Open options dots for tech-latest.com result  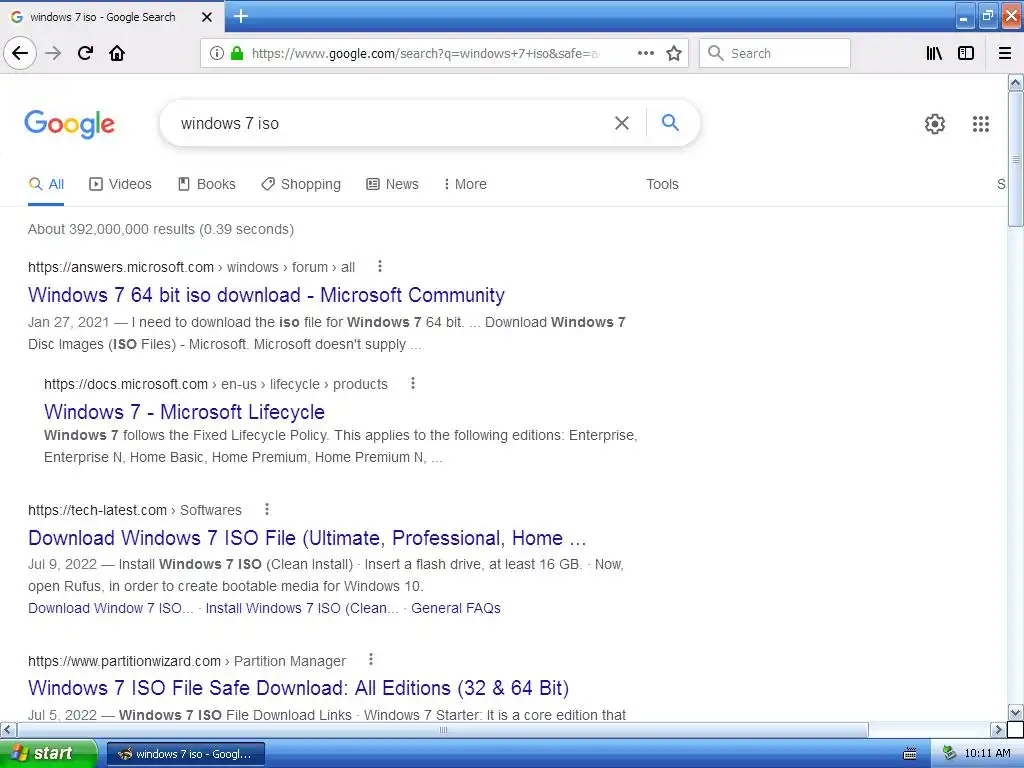[x=266, y=509]
